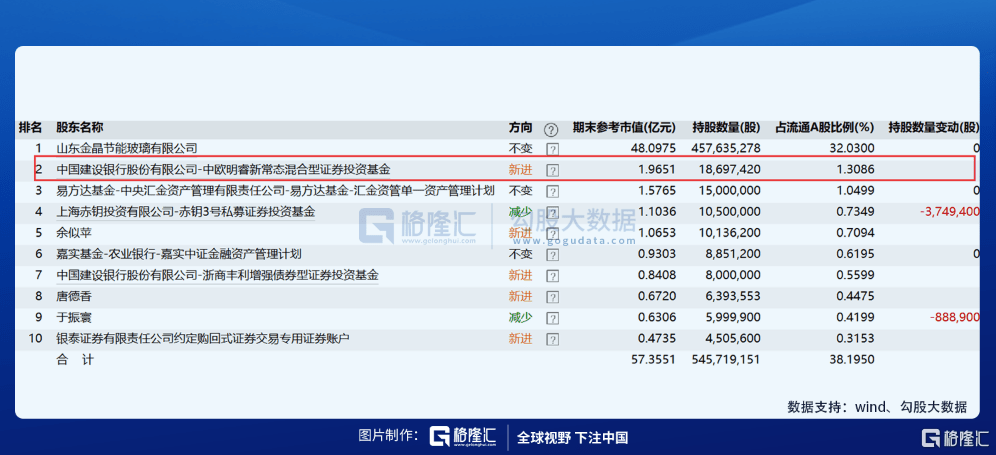Image resolution: width=996 pixels, height=455 pixels.
Task: Select shareholder 山东金晶节能玻璃有限公司
Action: pos(126,148)
